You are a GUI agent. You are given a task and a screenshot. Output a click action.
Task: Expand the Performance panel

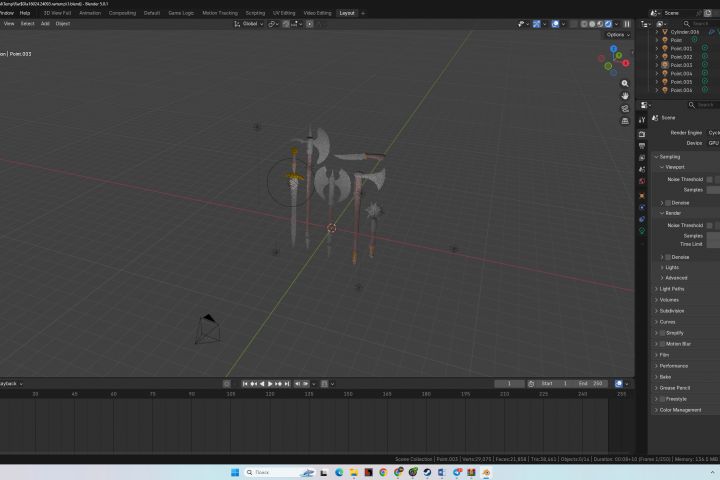tap(673, 366)
